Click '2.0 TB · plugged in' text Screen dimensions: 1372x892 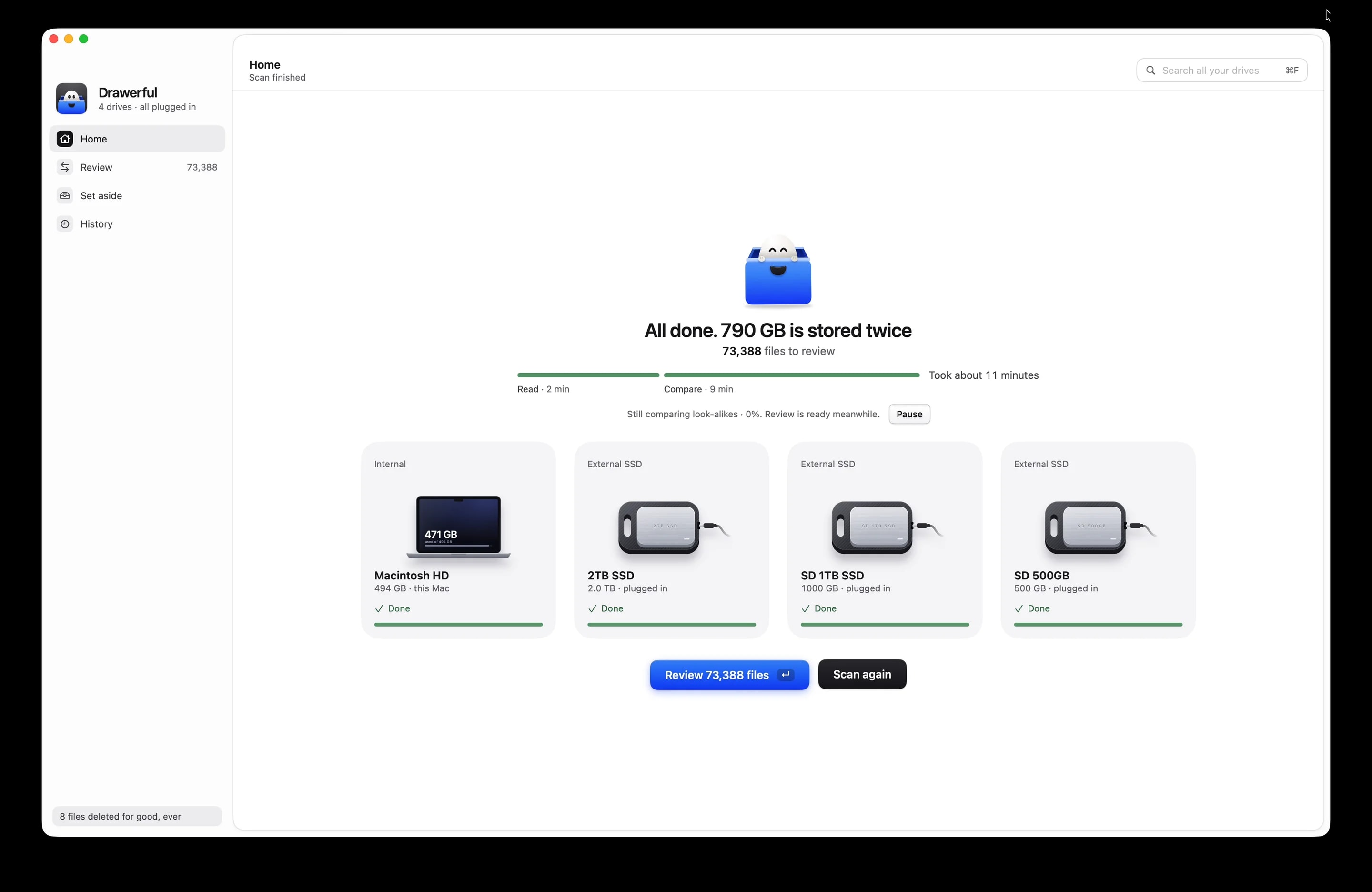[x=627, y=588]
